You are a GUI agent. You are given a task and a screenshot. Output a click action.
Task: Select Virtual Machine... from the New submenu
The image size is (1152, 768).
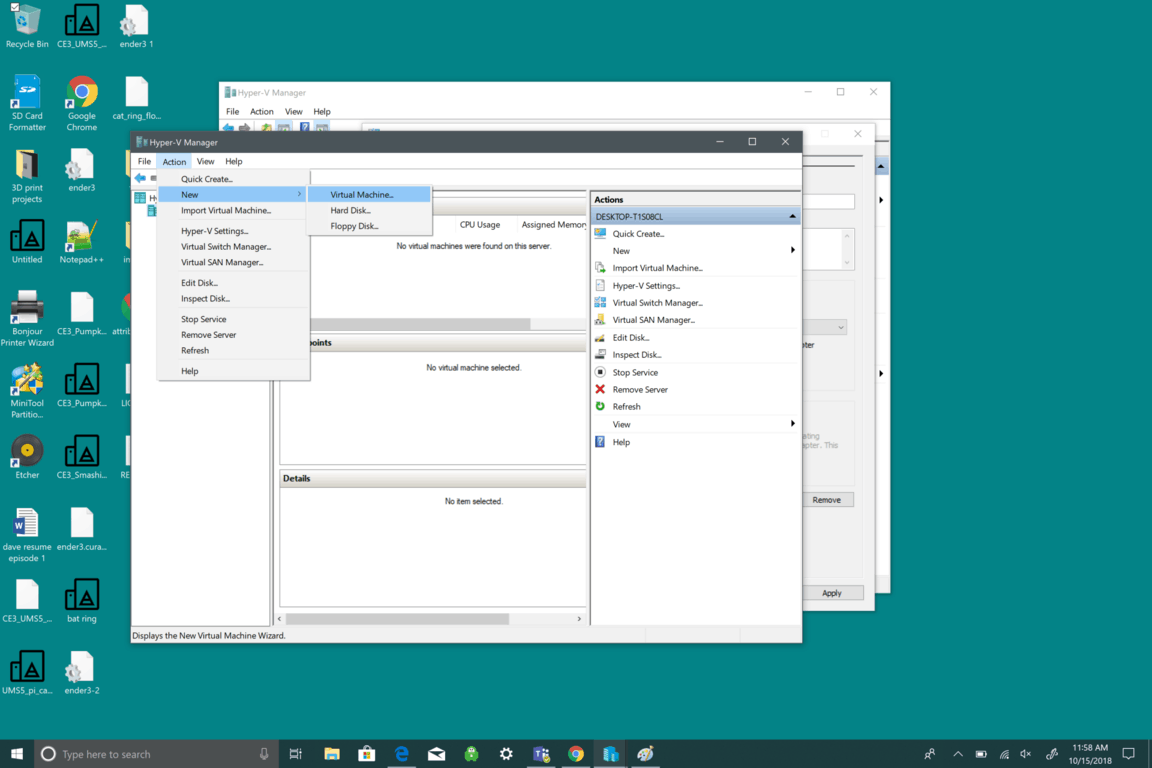[362, 195]
